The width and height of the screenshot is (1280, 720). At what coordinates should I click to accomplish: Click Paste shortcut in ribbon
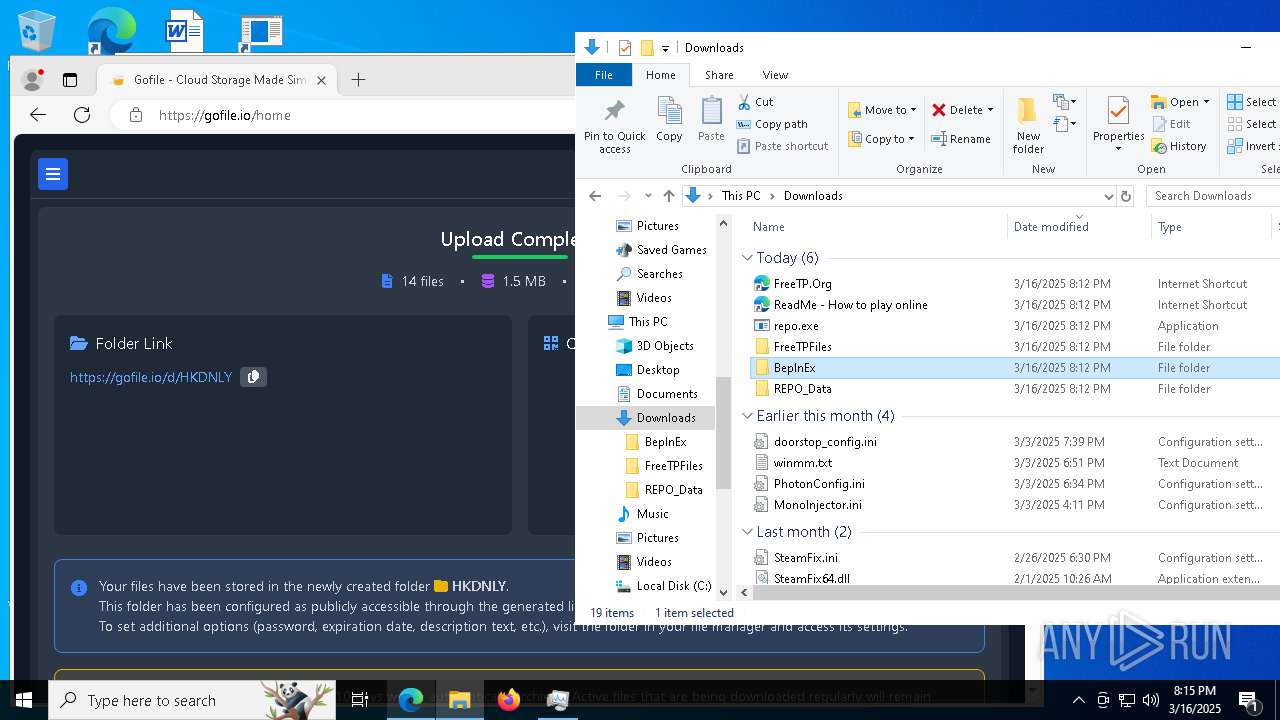(x=782, y=146)
